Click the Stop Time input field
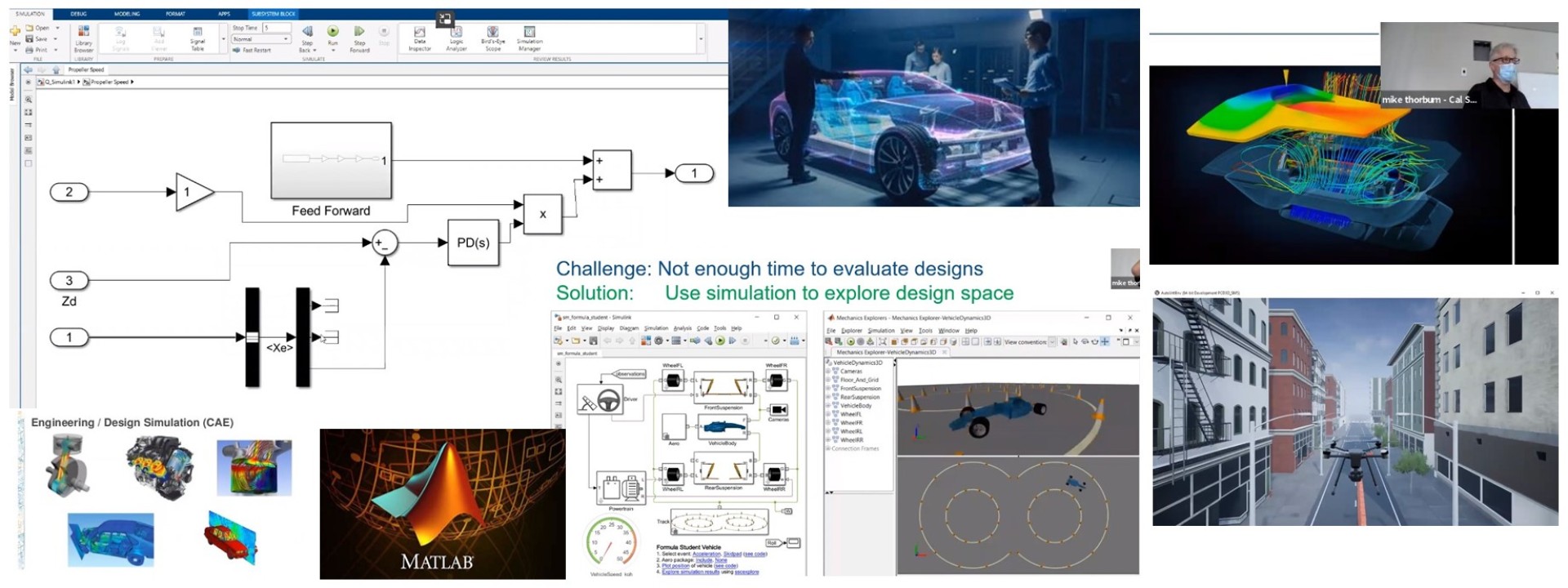Viewport: 1568px width, 588px height. [x=276, y=28]
